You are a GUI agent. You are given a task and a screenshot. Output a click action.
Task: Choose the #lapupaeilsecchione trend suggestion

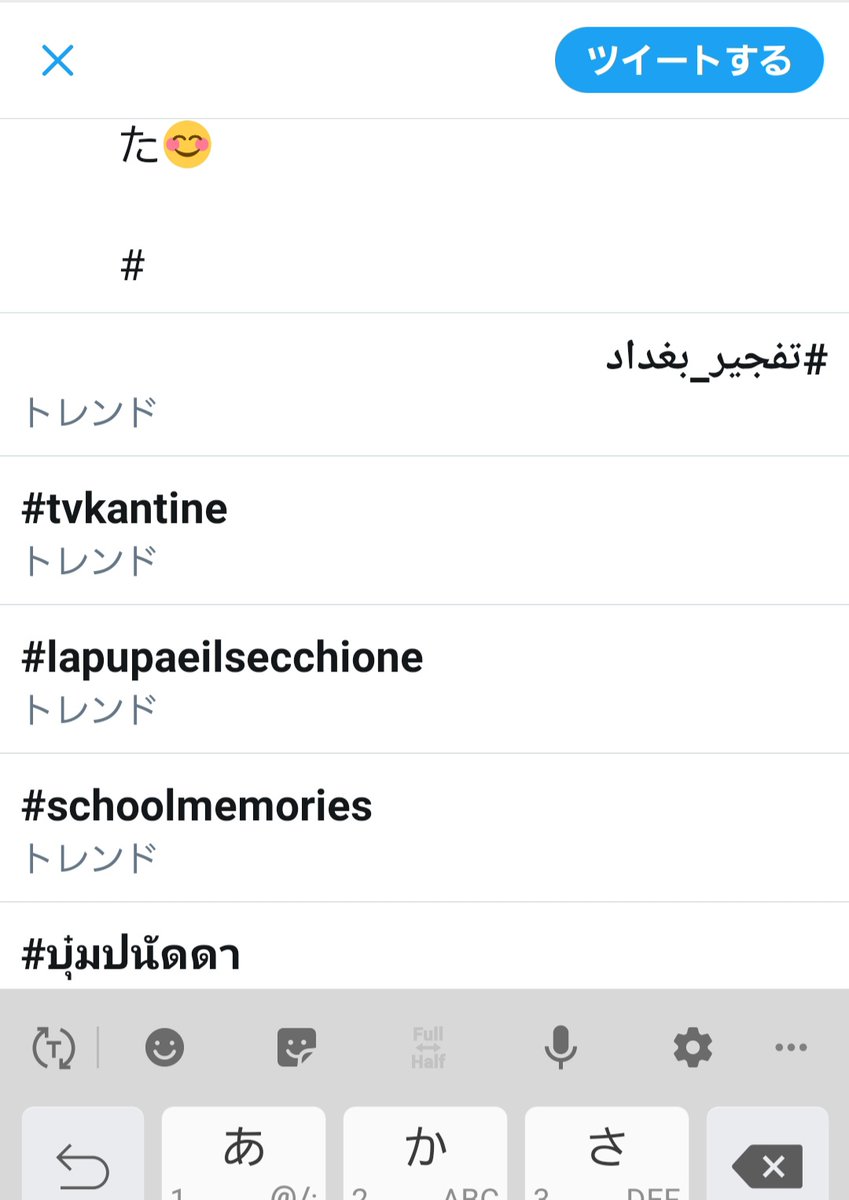[424, 679]
